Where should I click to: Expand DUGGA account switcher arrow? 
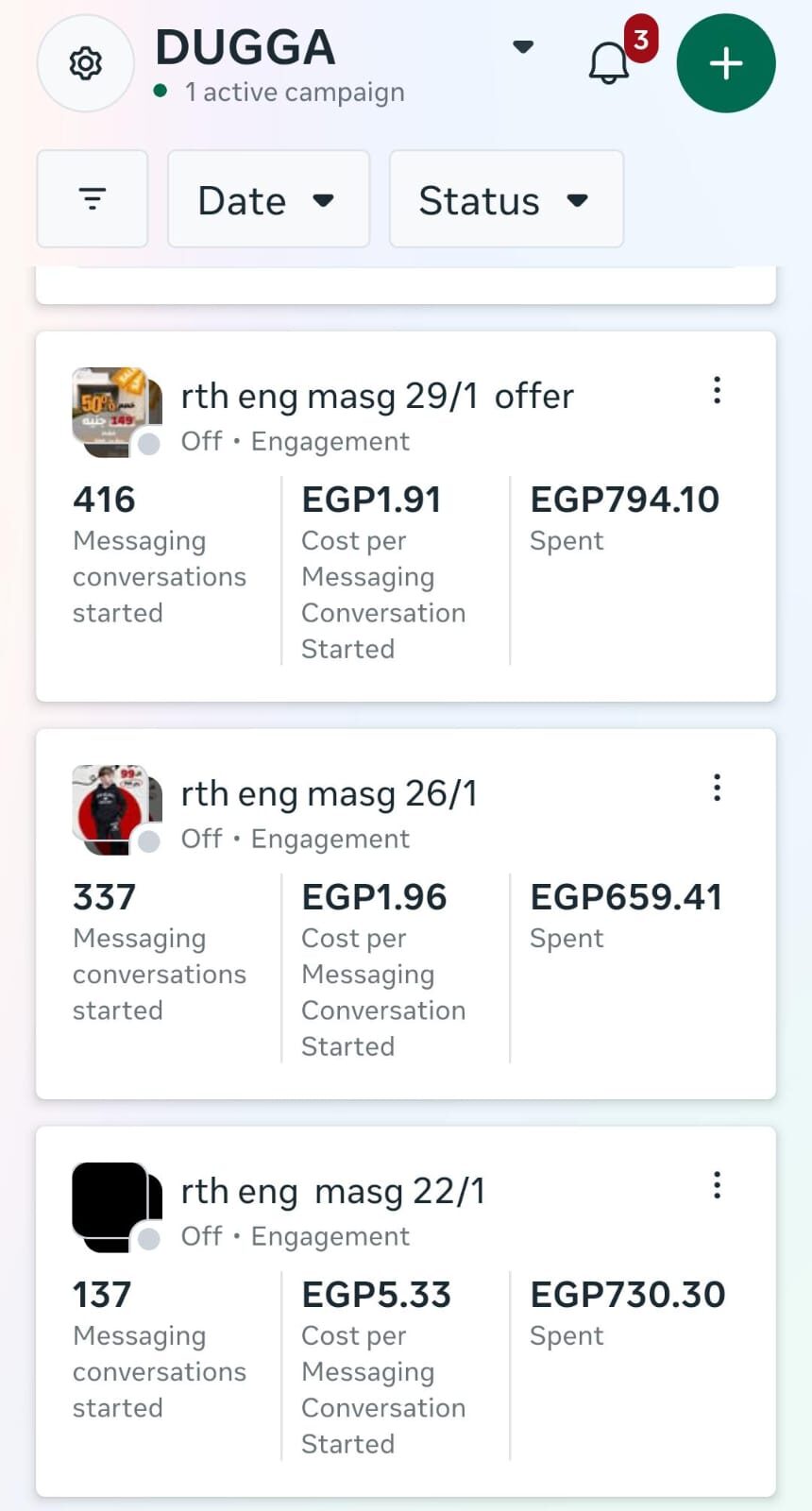pyautogui.click(x=523, y=46)
